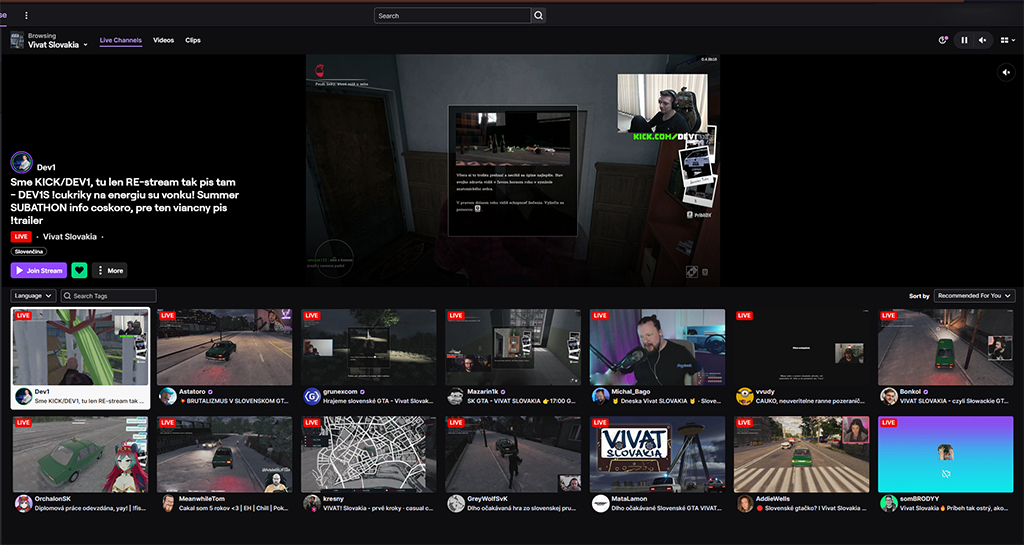
Task: Click the vvudy minion avatar
Action: tap(744, 396)
